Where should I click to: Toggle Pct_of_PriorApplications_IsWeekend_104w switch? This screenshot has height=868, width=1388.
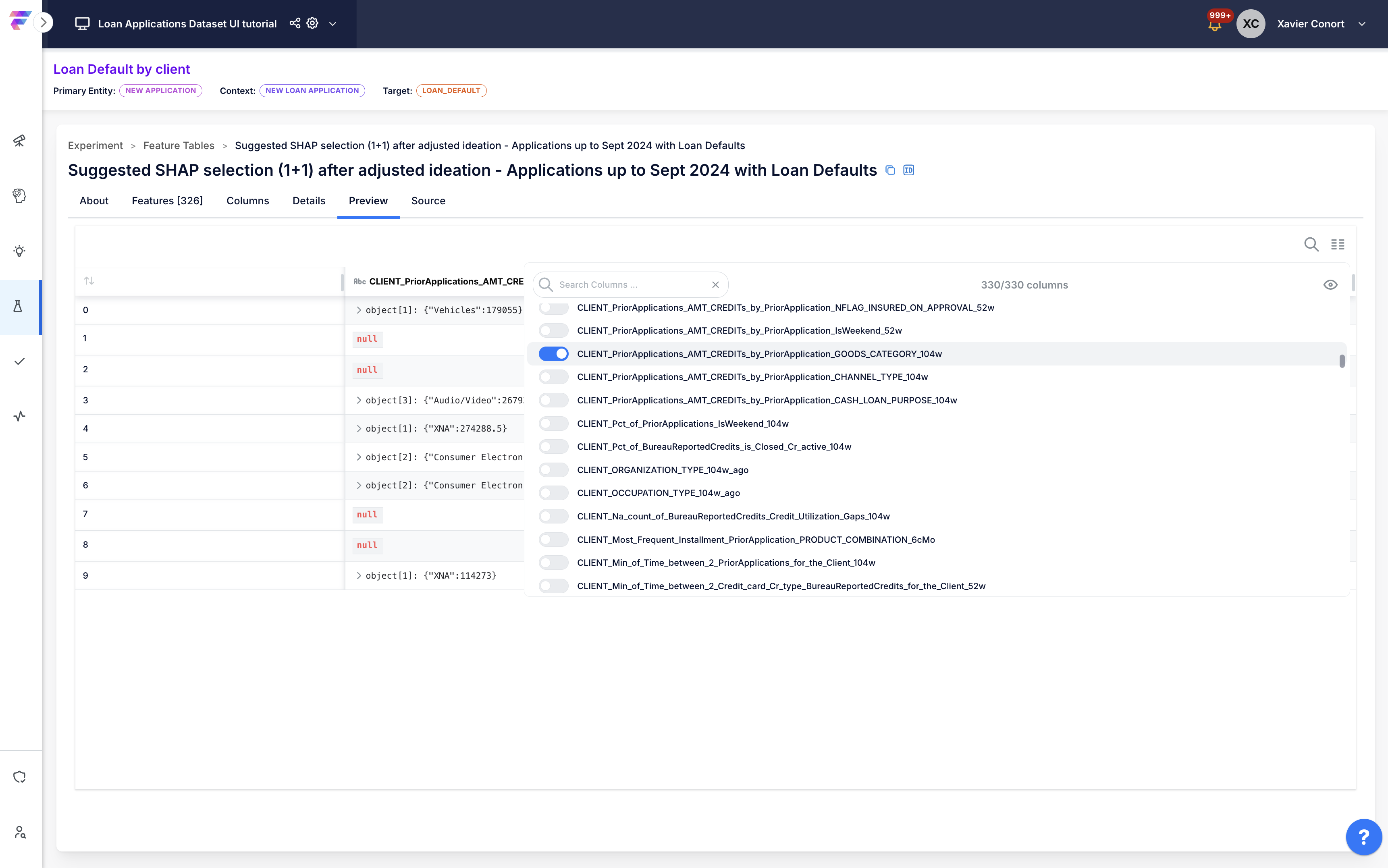click(553, 424)
